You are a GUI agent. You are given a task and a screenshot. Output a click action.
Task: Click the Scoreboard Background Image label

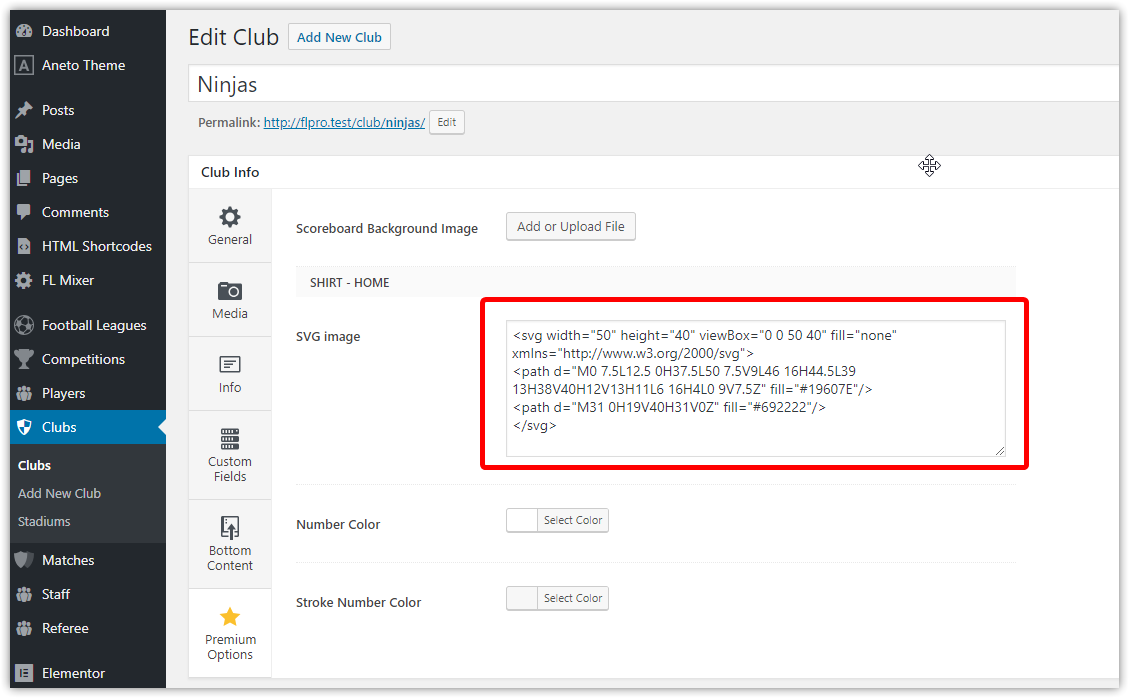[x=387, y=228]
